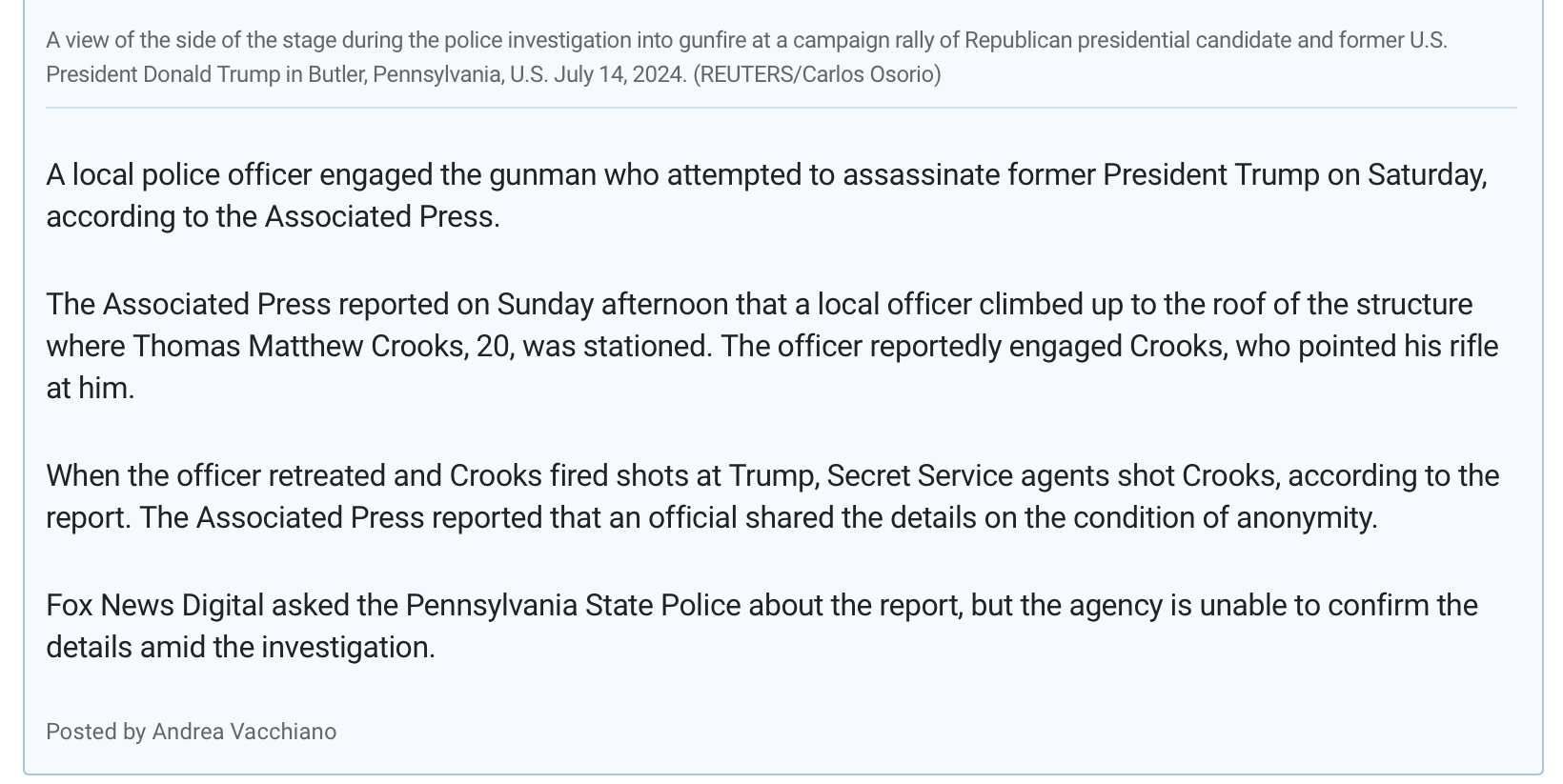The height and width of the screenshot is (784, 1563).
Task: Click the "Posted by" label
Action: 95,732
